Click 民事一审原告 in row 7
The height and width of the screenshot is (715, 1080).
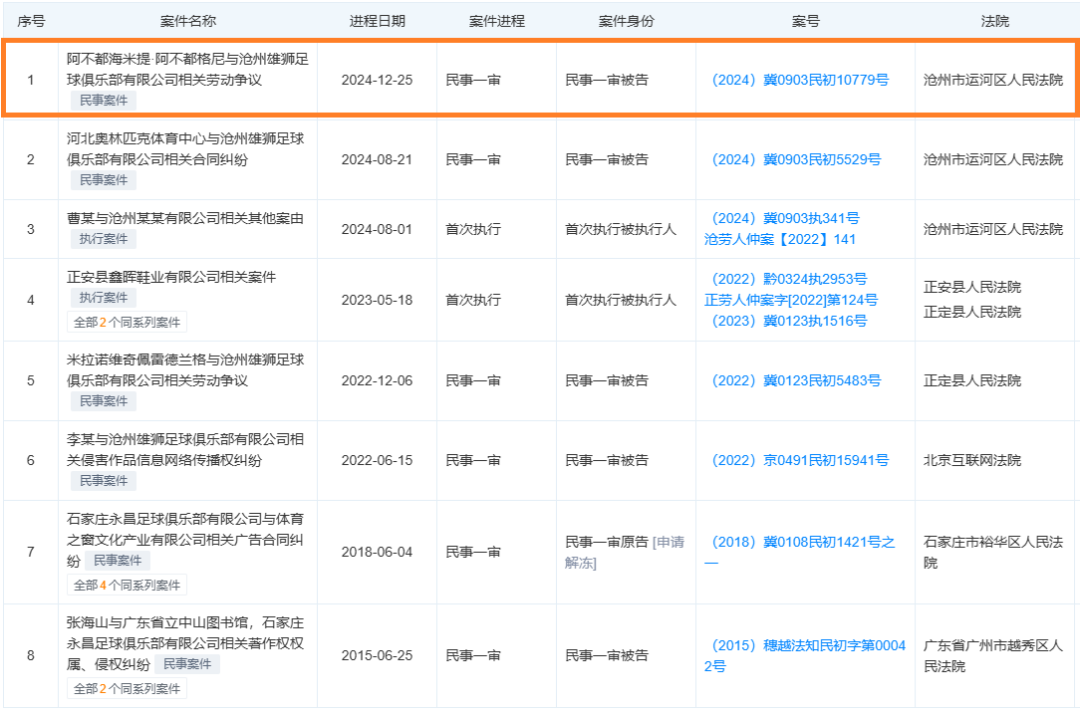[x=607, y=542]
